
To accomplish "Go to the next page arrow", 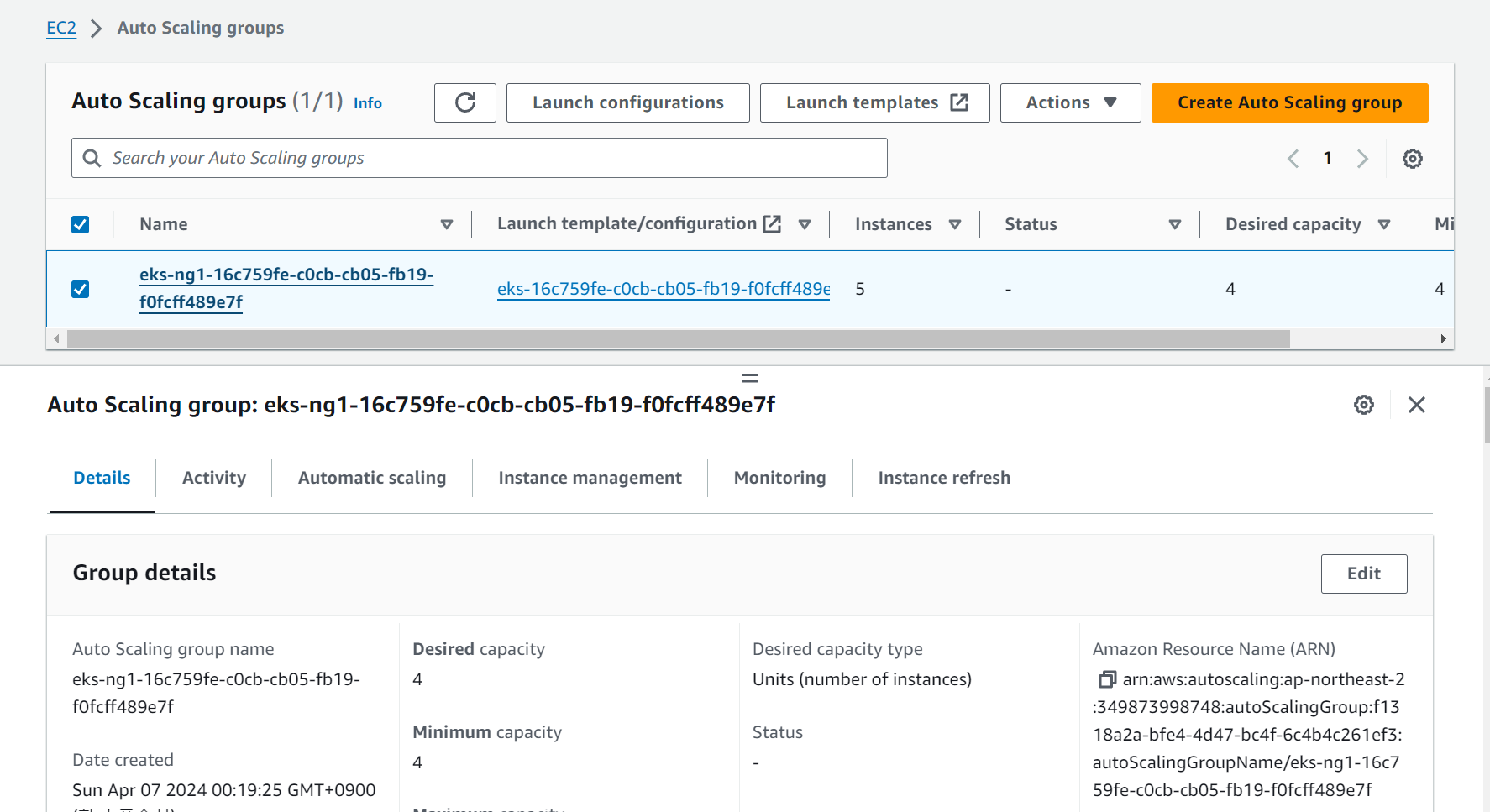I will [1362, 159].
